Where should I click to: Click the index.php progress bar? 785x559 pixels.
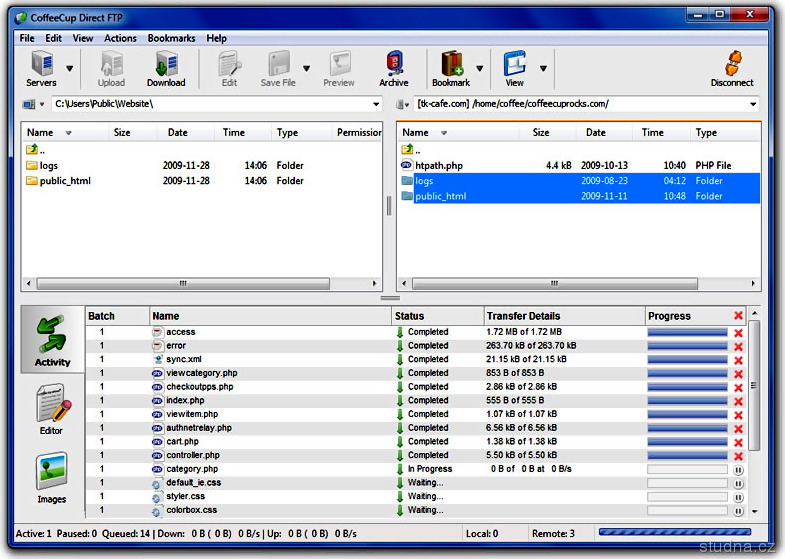[x=687, y=400]
